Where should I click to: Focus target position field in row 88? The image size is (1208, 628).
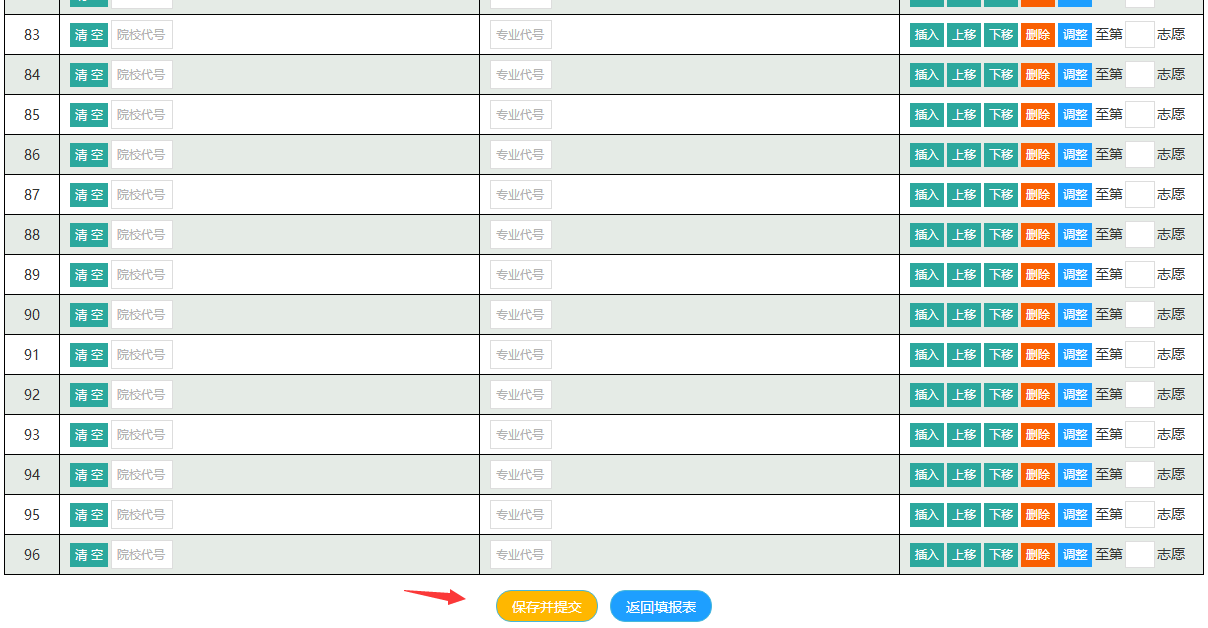click(1140, 235)
